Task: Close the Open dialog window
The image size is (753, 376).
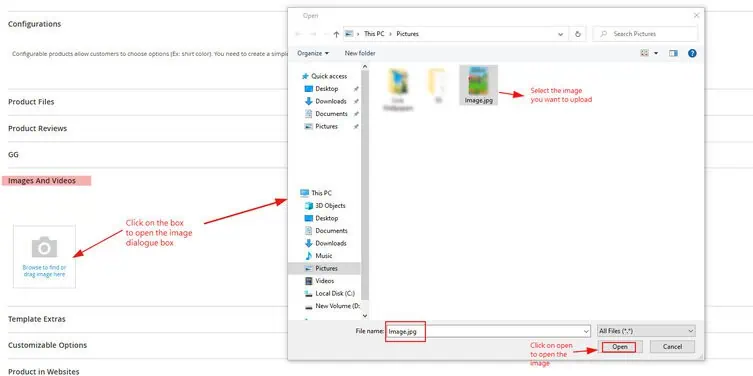Action: [x=696, y=16]
